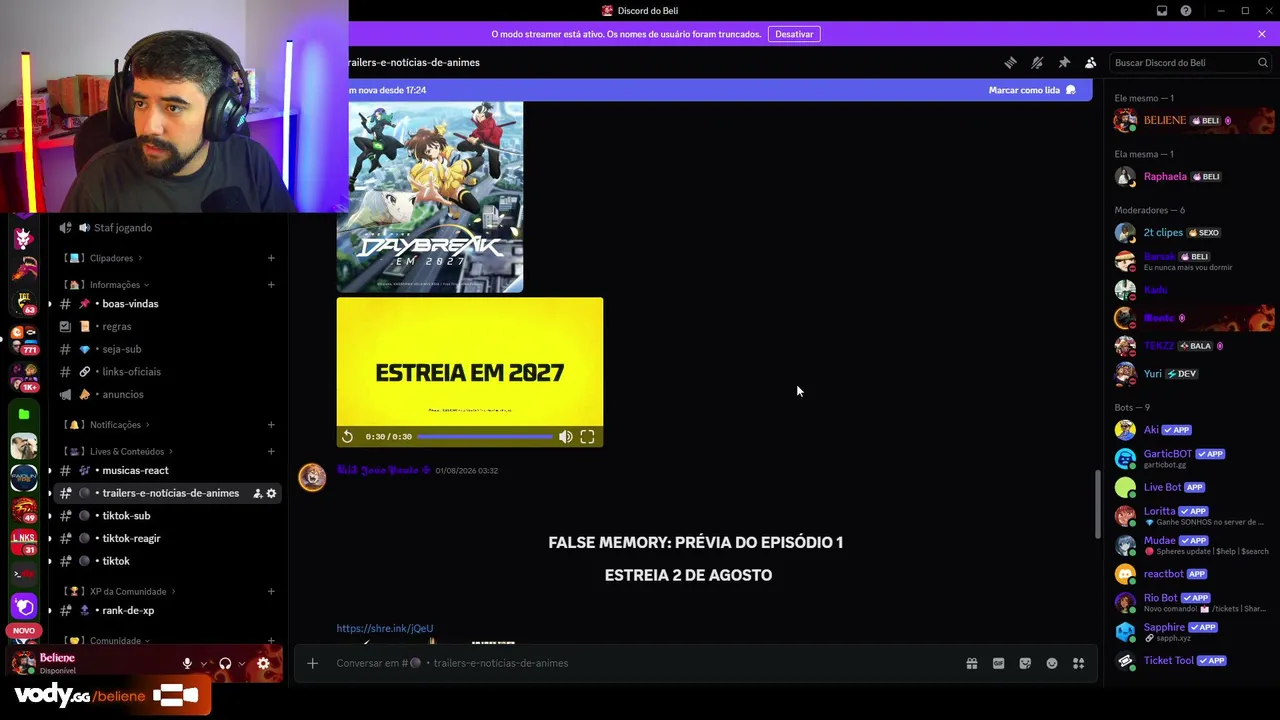Open the Loritta bot profile
The image size is (1280, 720).
coord(1192,516)
